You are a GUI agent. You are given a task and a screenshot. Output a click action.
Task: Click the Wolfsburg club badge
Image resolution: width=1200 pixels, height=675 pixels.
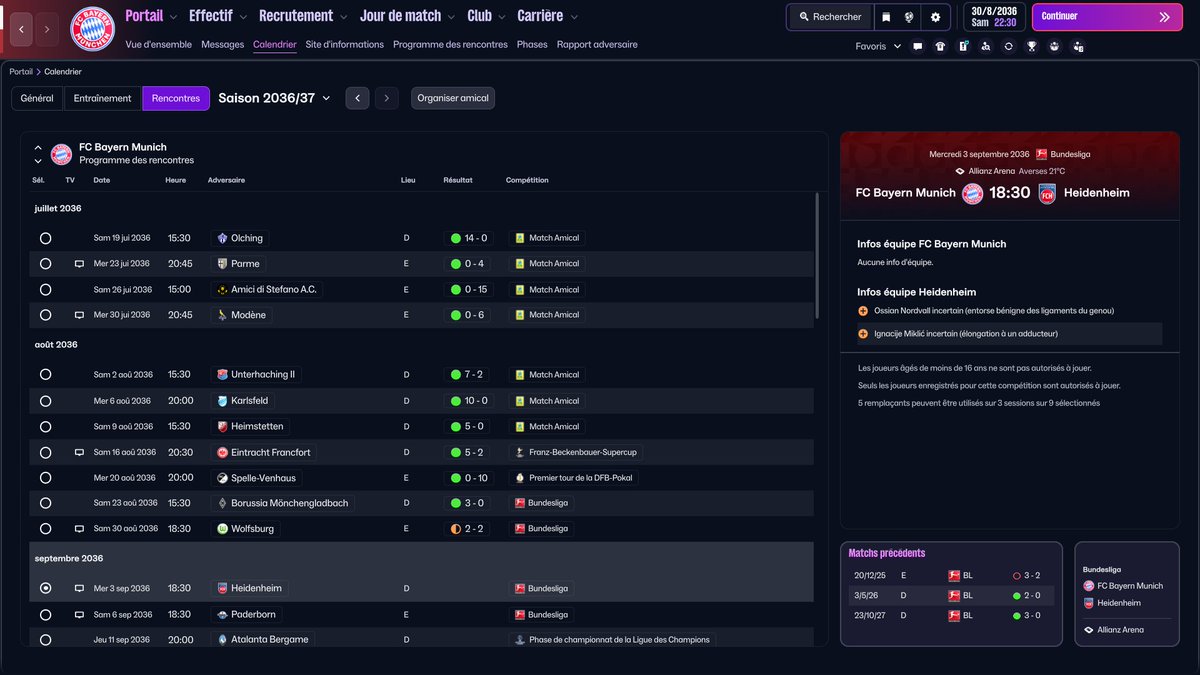point(223,529)
